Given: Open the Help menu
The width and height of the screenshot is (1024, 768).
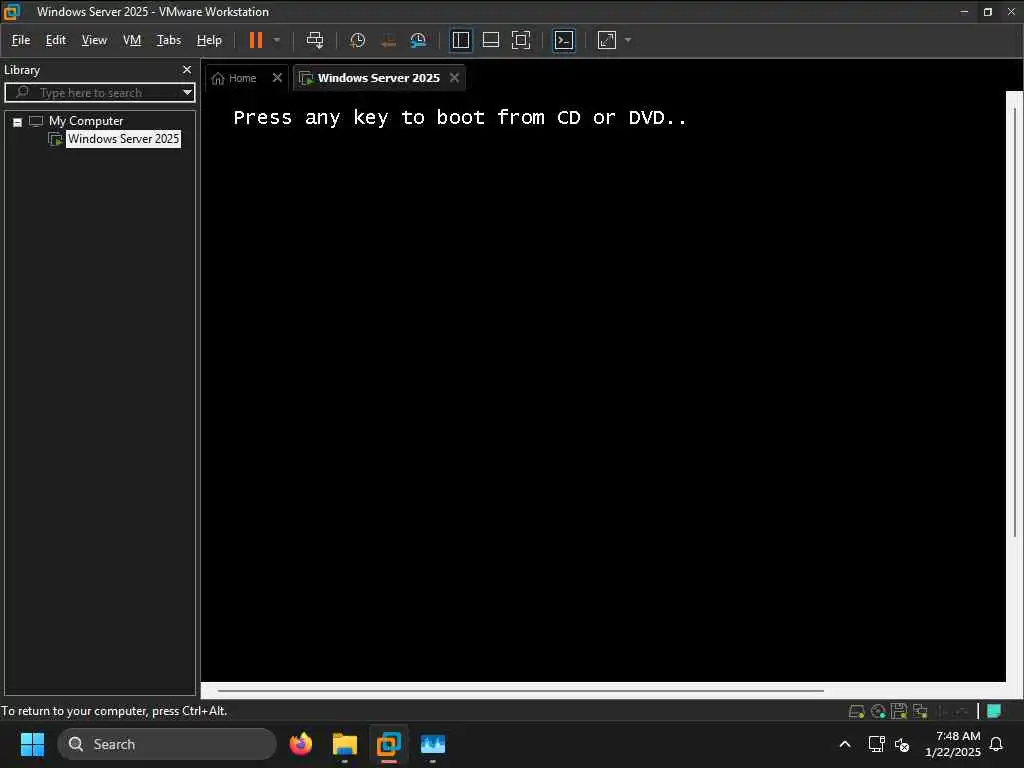Looking at the screenshot, I should [x=209, y=40].
